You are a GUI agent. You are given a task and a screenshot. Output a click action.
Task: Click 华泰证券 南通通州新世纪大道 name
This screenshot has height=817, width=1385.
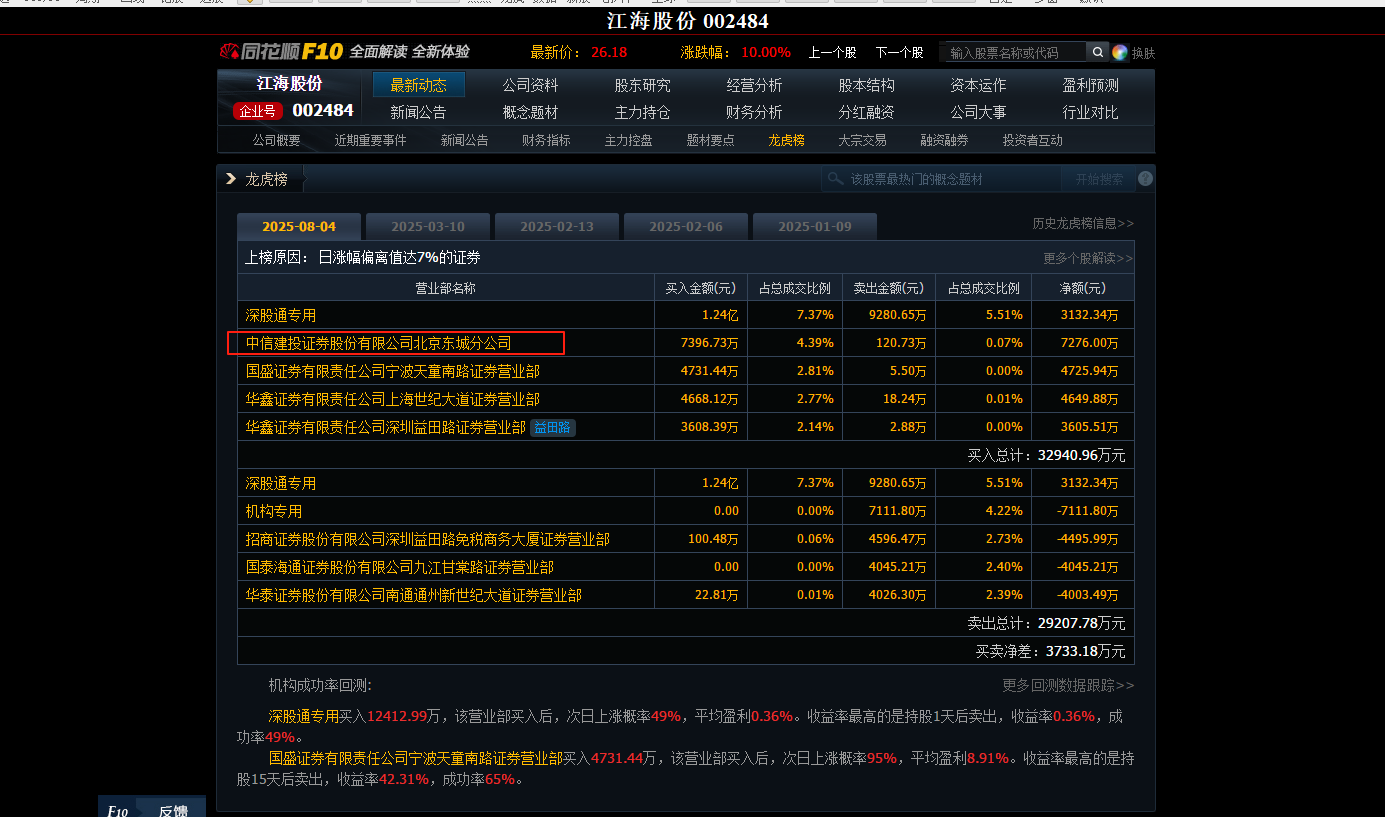414,595
